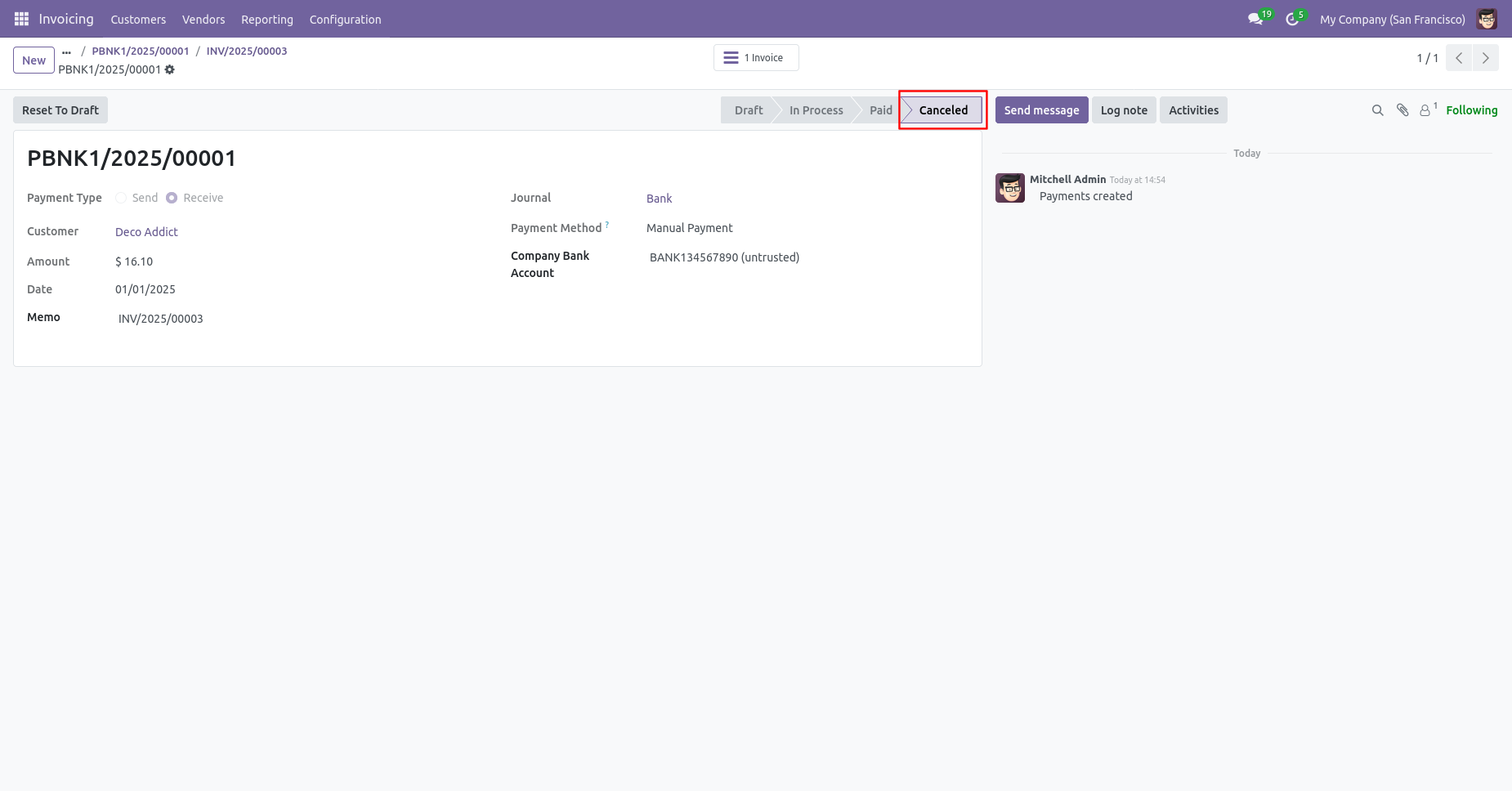1512x791 pixels.
Task: Open the apps grid home menu icon
Action: point(21,19)
